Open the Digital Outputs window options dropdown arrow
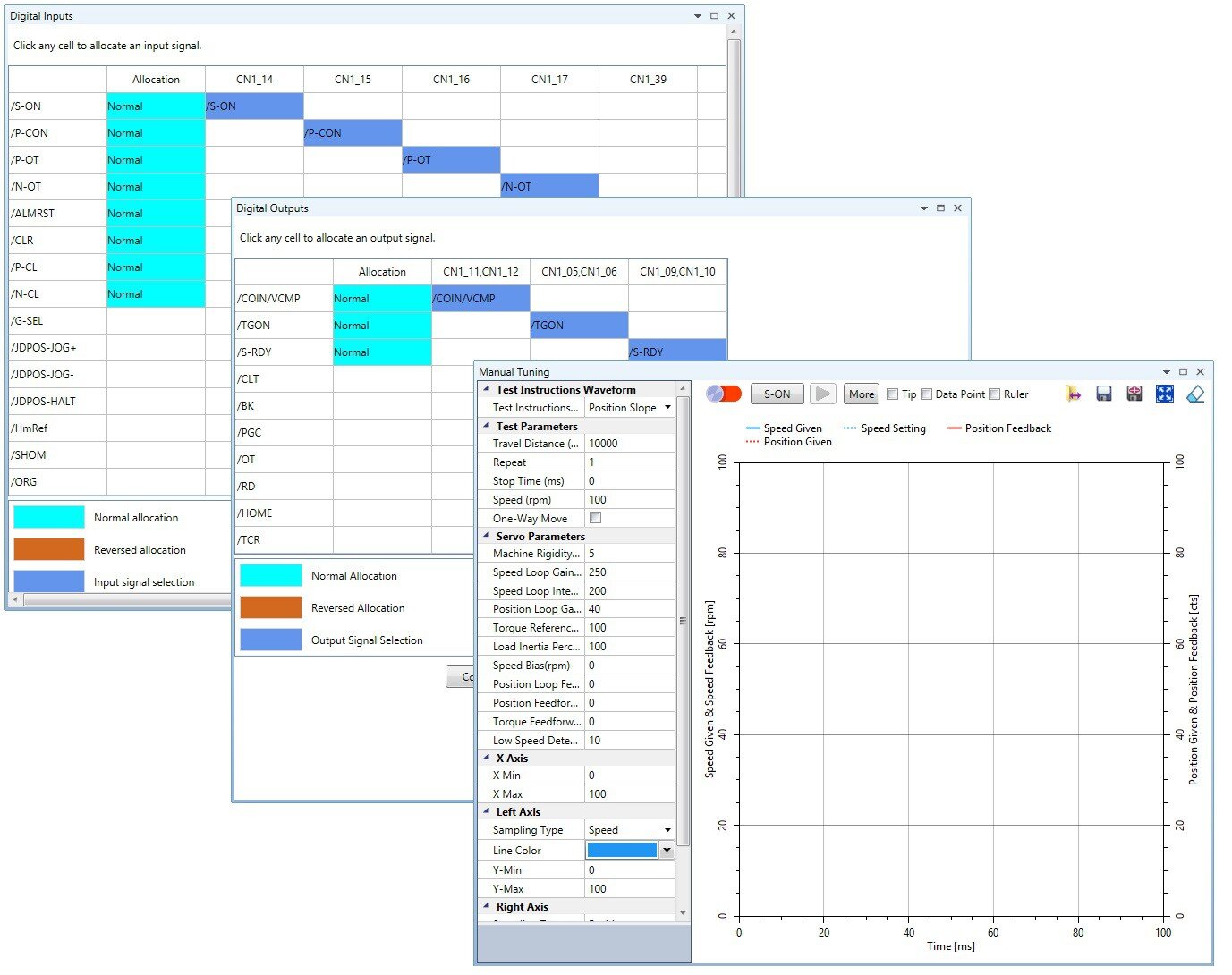Image resolution: width=1232 pixels, height=975 pixels. 923,208
